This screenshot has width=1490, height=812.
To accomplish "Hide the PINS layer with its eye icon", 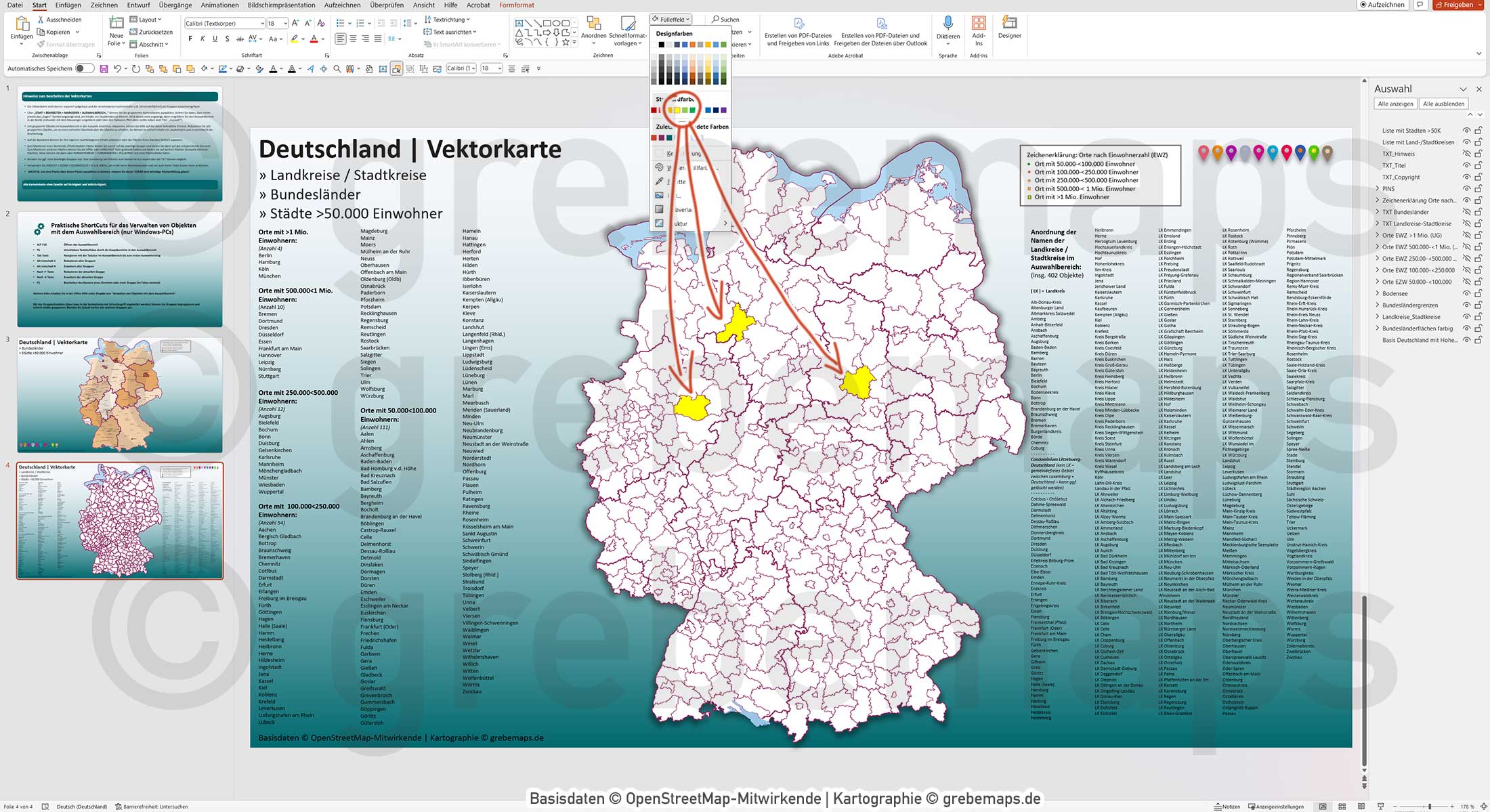I will coord(1466,188).
